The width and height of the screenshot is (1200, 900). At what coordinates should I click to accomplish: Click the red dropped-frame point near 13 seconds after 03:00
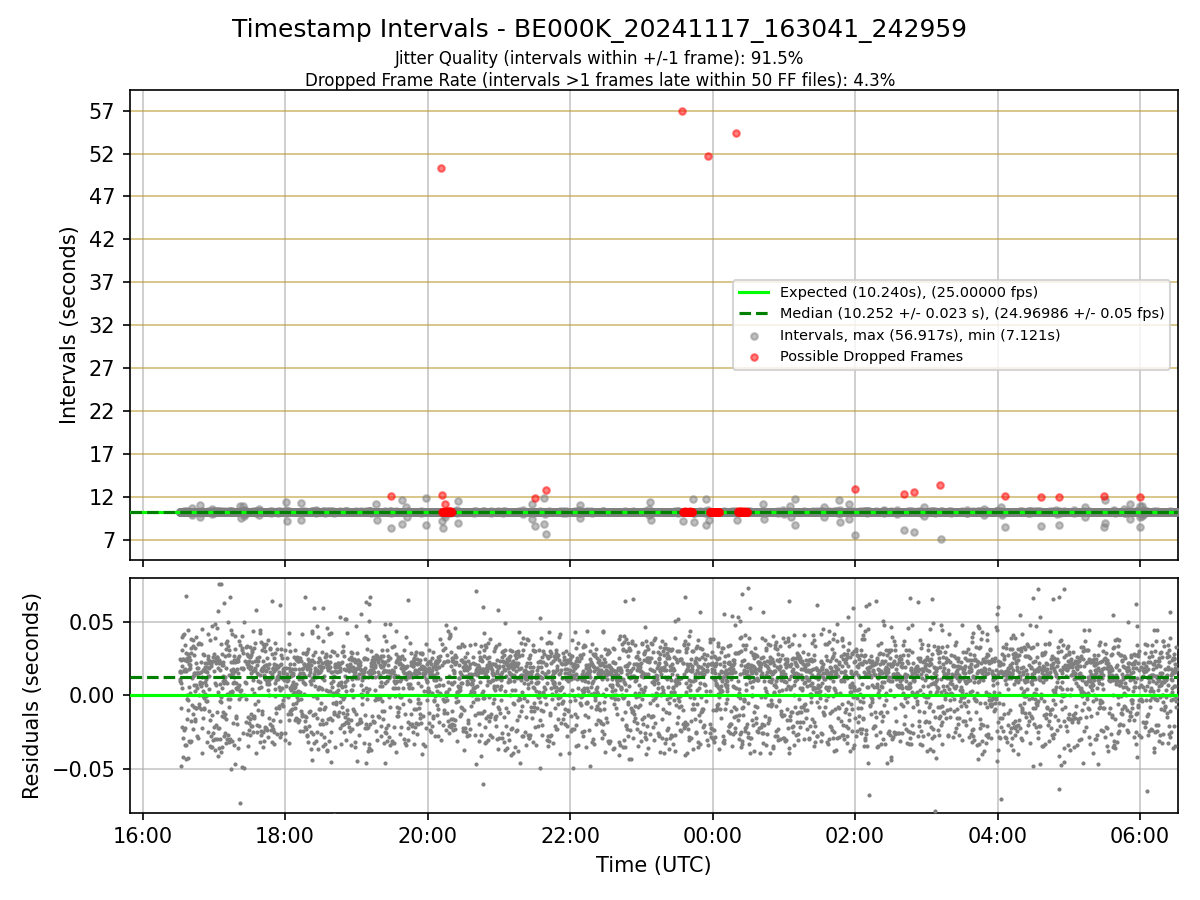pos(940,485)
